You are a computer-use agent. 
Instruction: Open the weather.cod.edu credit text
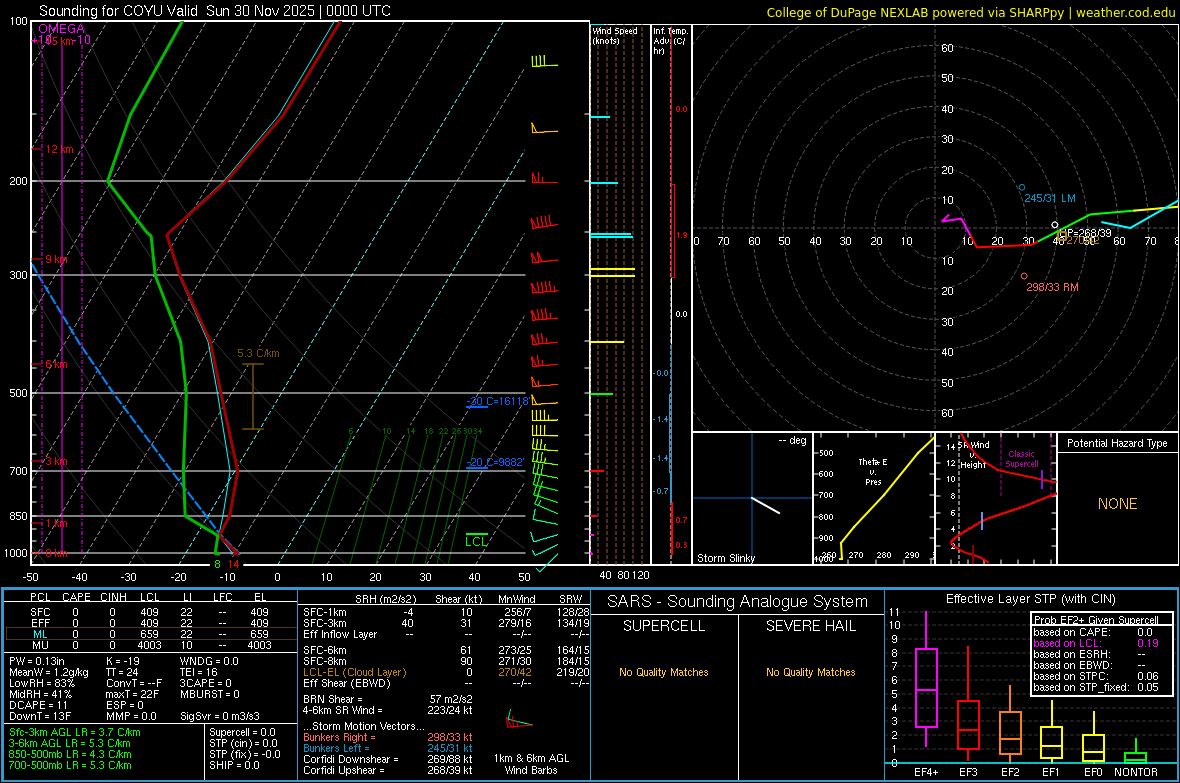coord(1126,12)
